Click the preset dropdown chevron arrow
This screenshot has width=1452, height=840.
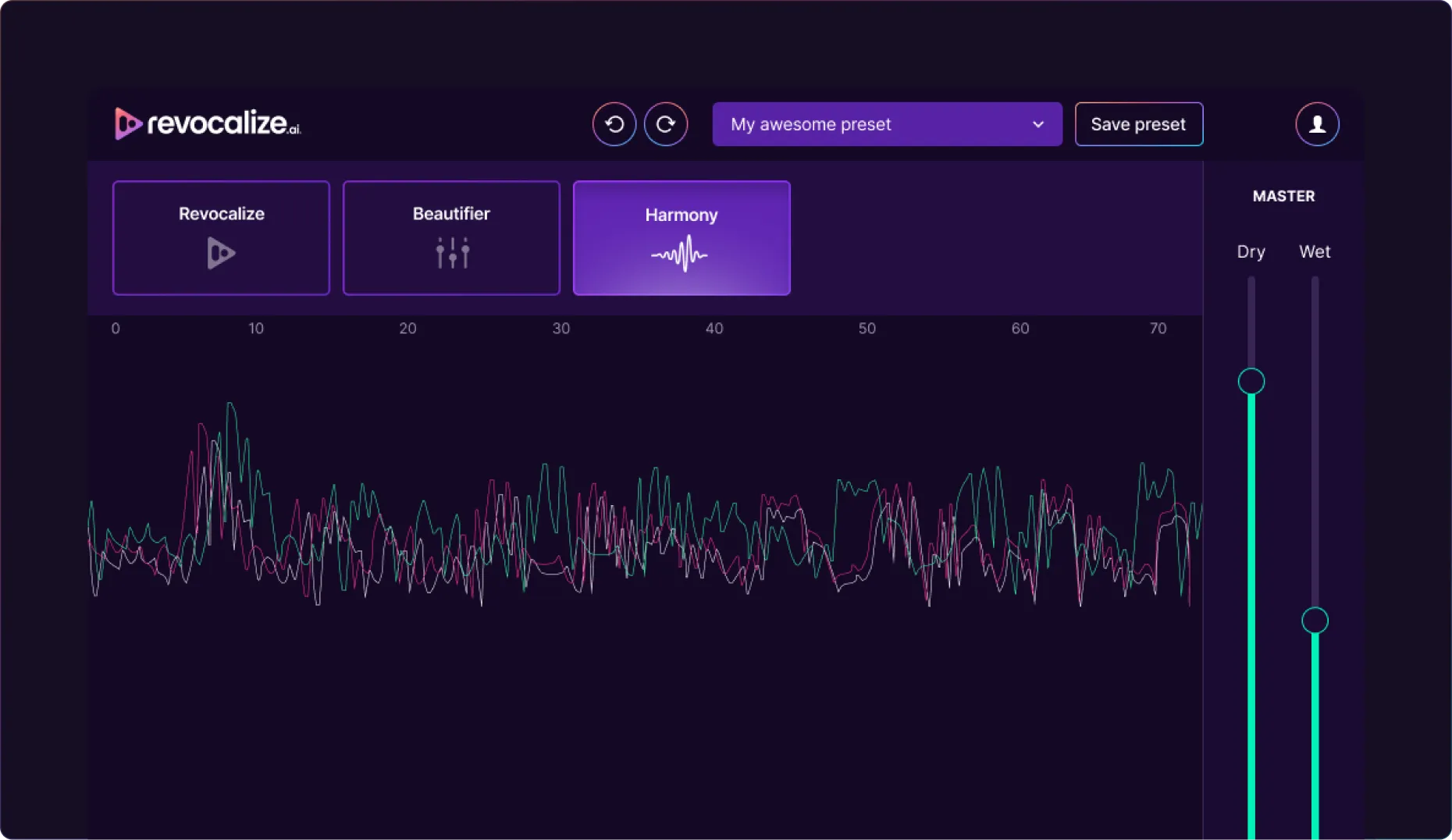[x=1038, y=123]
